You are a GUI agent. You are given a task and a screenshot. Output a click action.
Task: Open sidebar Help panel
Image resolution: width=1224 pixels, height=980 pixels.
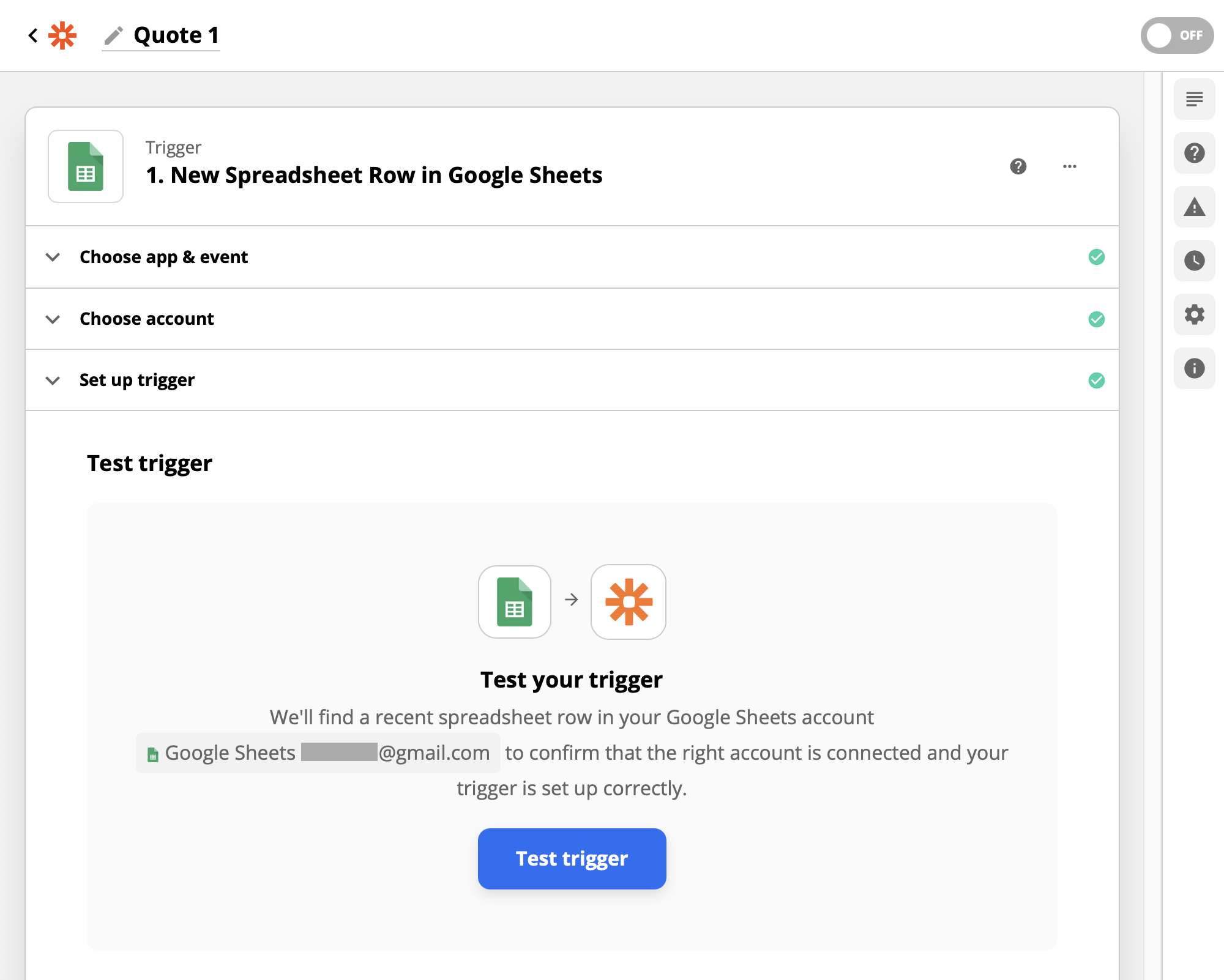[x=1194, y=154]
